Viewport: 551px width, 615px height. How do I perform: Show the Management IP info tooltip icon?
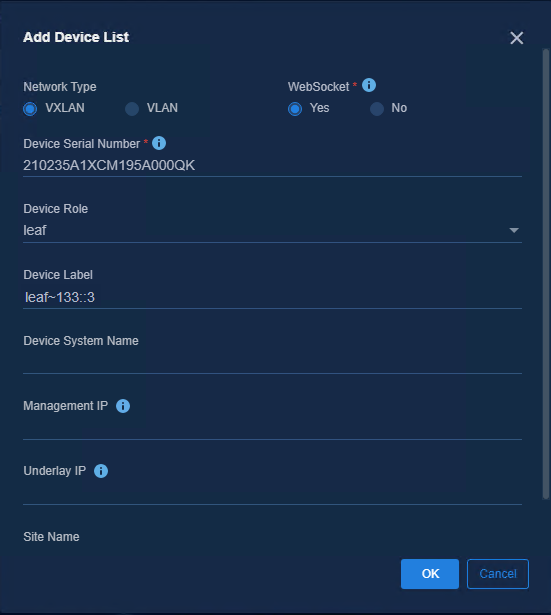[123, 406]
